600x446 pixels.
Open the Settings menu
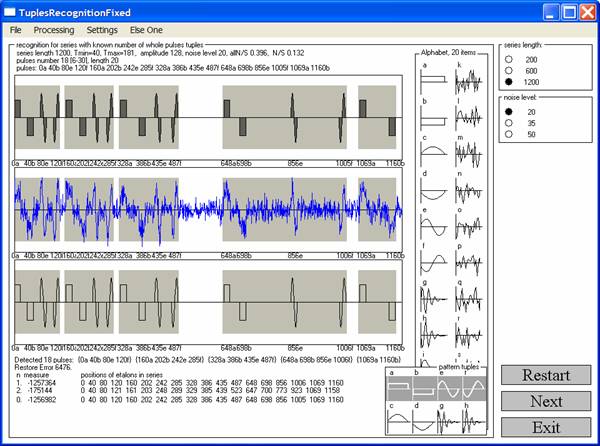pyautogui.click(x=102, y=30)
